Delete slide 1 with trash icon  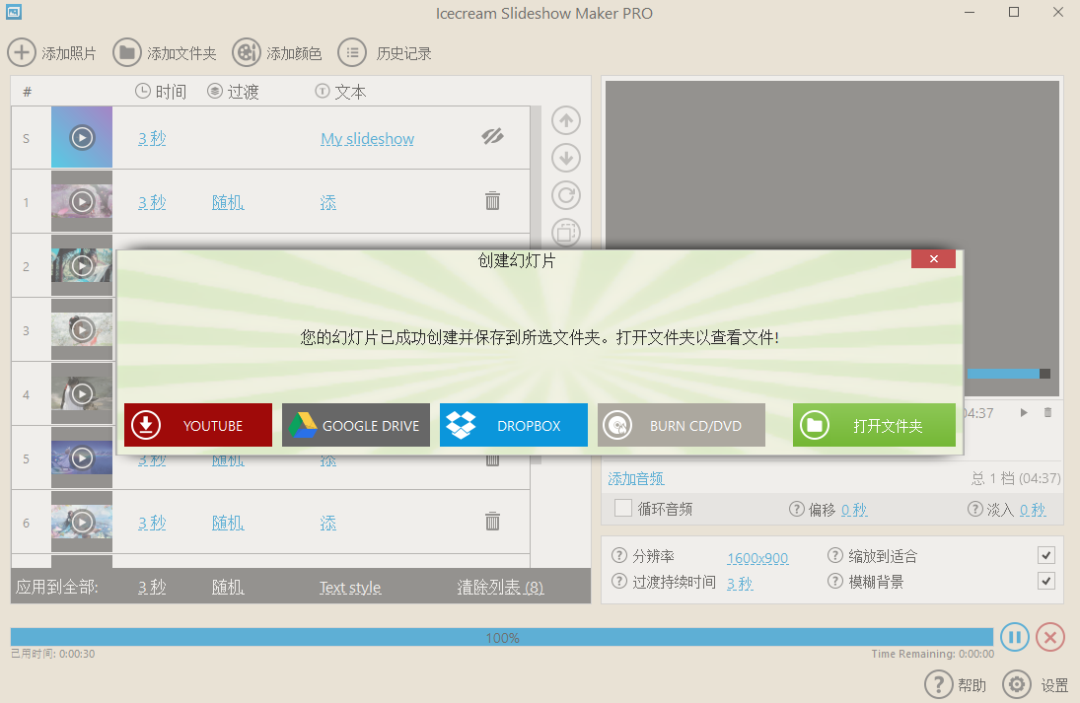[x=492, y=201]
